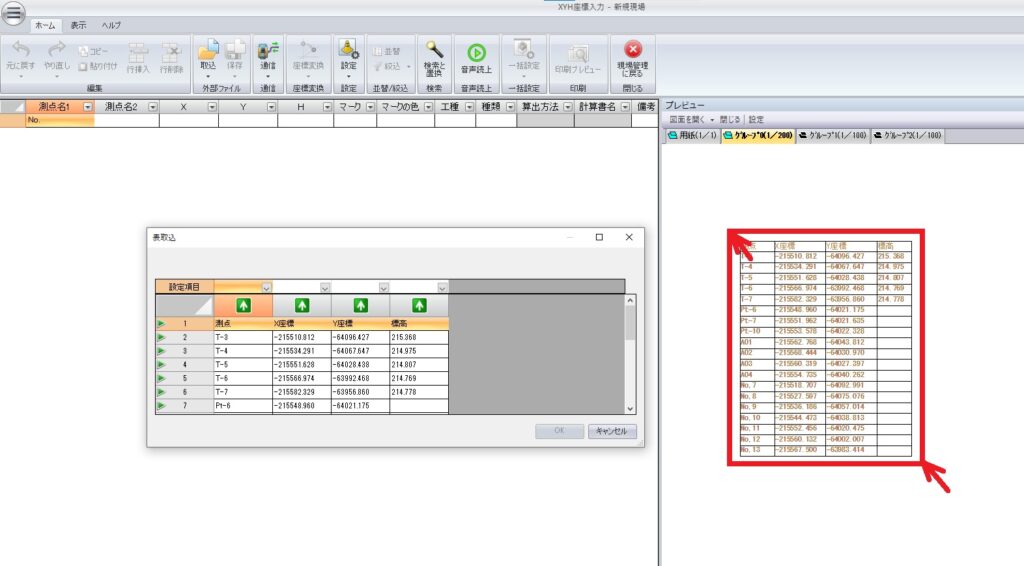Click the import dialog vertical scrollbar
1024x566 pixels.
(x=630, y=353)
